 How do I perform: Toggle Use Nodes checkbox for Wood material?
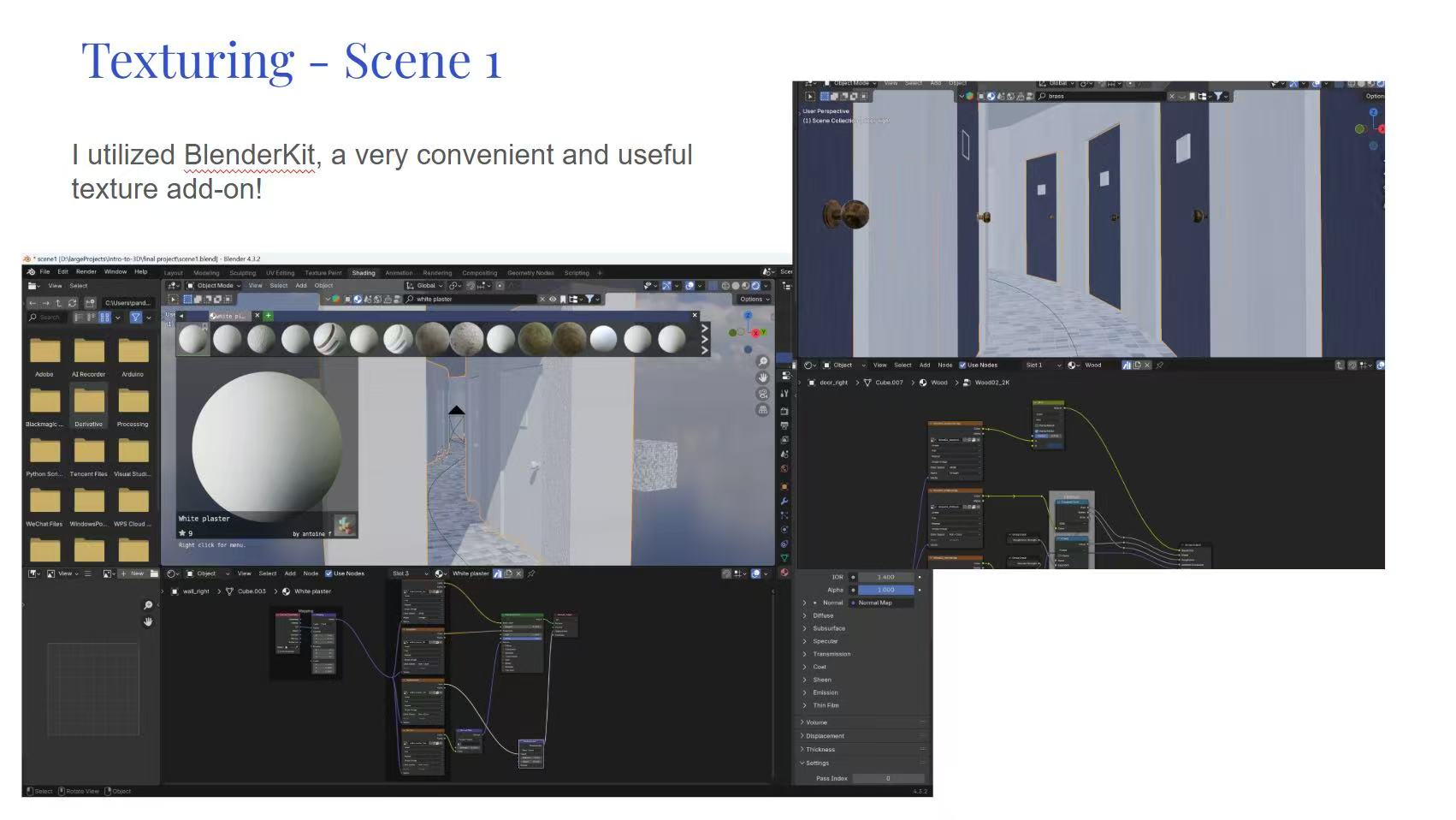tap(962, 365)
